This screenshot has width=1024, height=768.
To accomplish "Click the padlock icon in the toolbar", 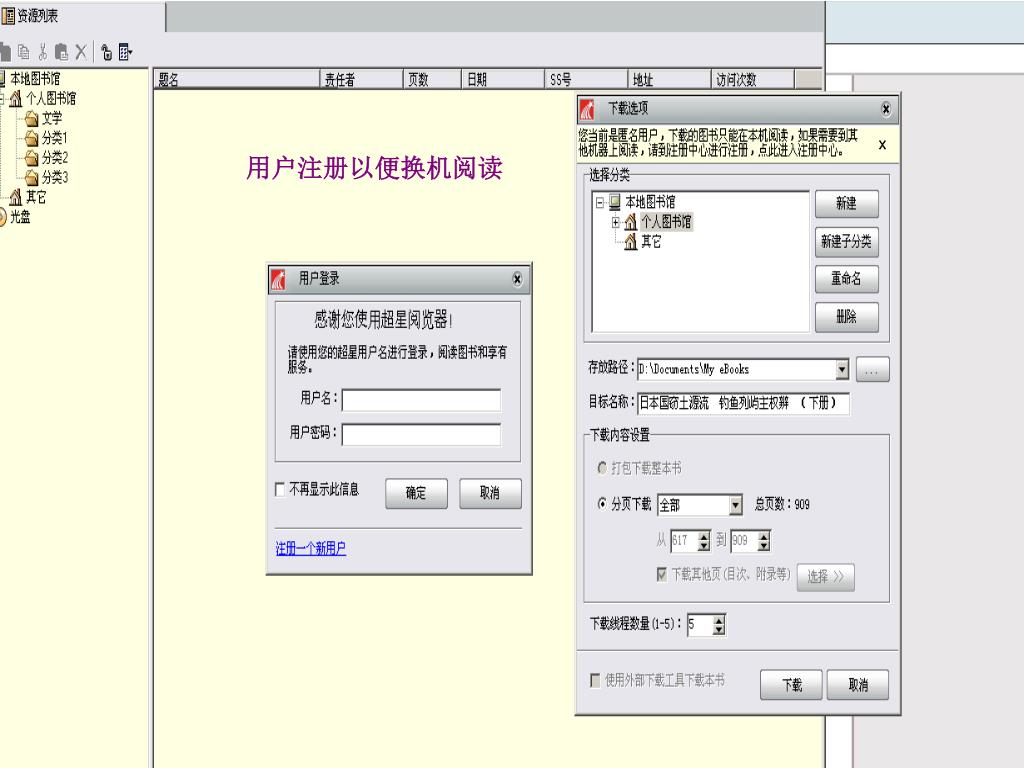I will point(106,51).
